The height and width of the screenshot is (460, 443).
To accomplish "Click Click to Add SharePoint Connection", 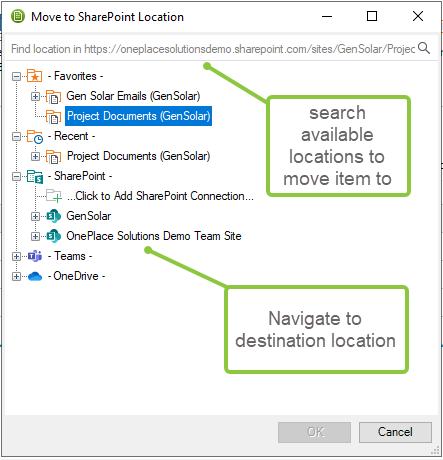I will click(x=160, y=196).
